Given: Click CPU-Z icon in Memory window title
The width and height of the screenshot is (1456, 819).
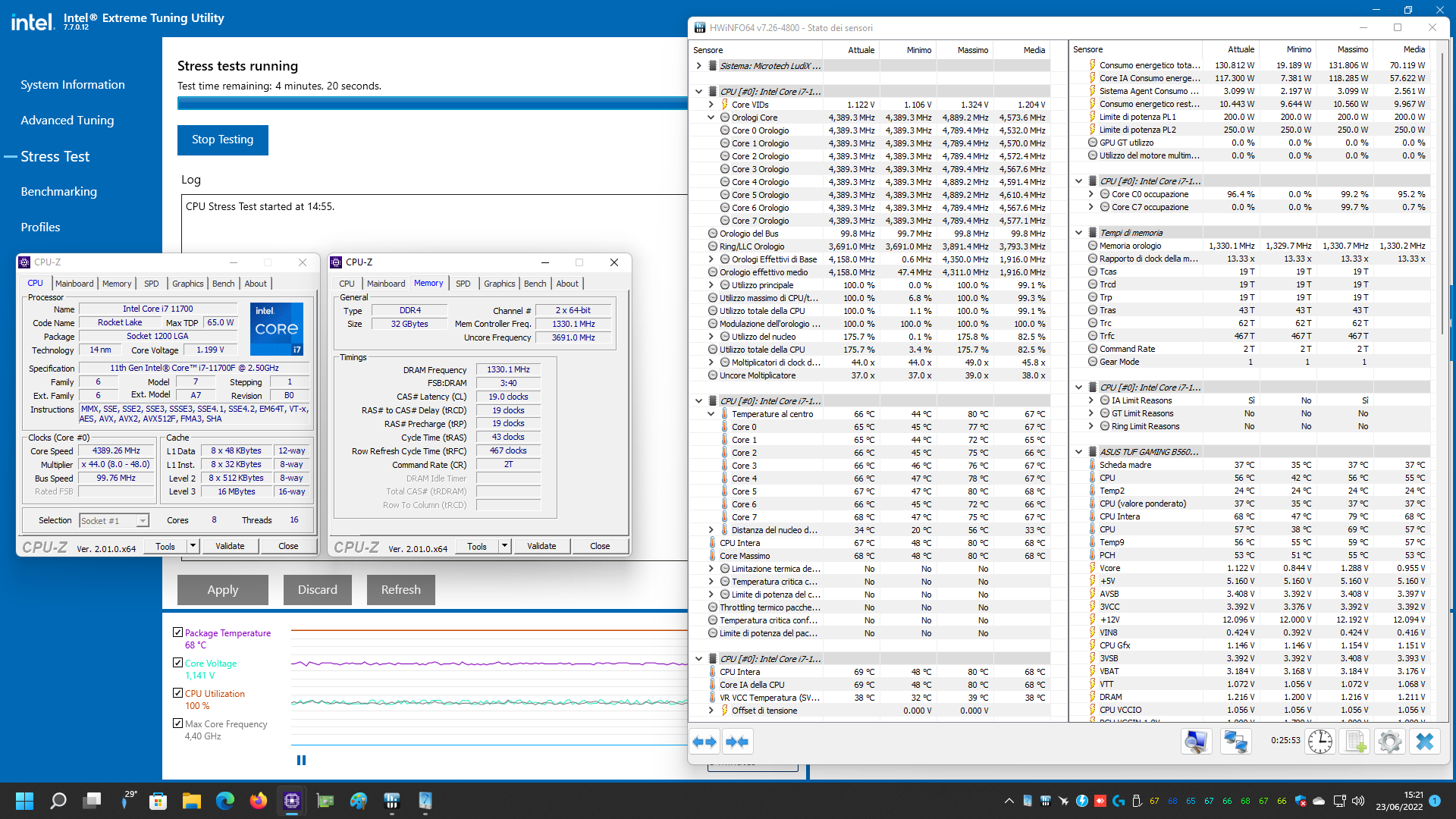Looking at the screenshot, I should pos(337,262).
